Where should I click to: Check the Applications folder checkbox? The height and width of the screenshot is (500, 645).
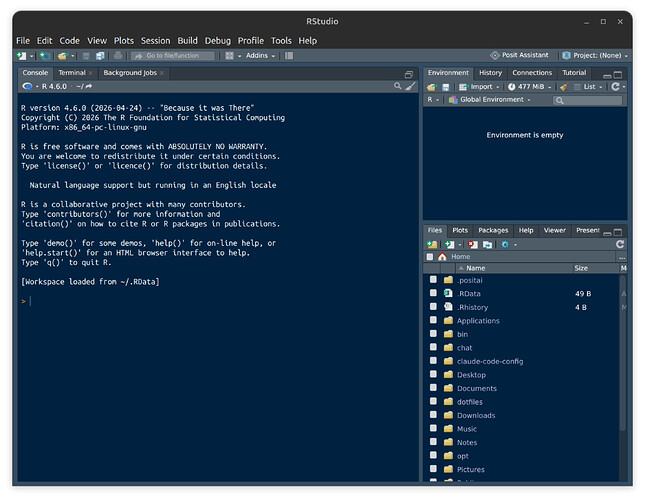coord(433,320)
